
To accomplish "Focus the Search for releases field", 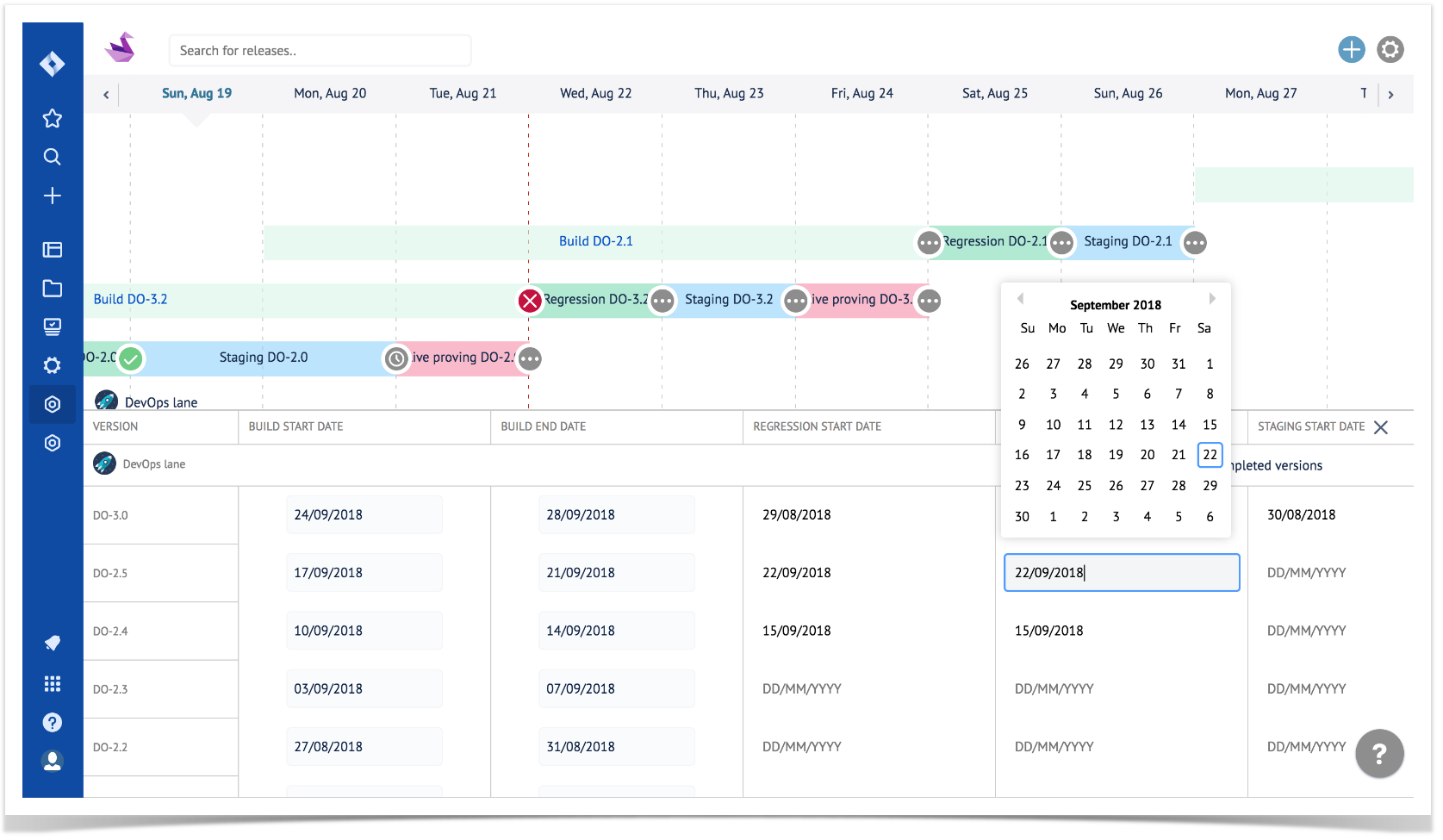I will pyautogui.click(x=320, y=51).
